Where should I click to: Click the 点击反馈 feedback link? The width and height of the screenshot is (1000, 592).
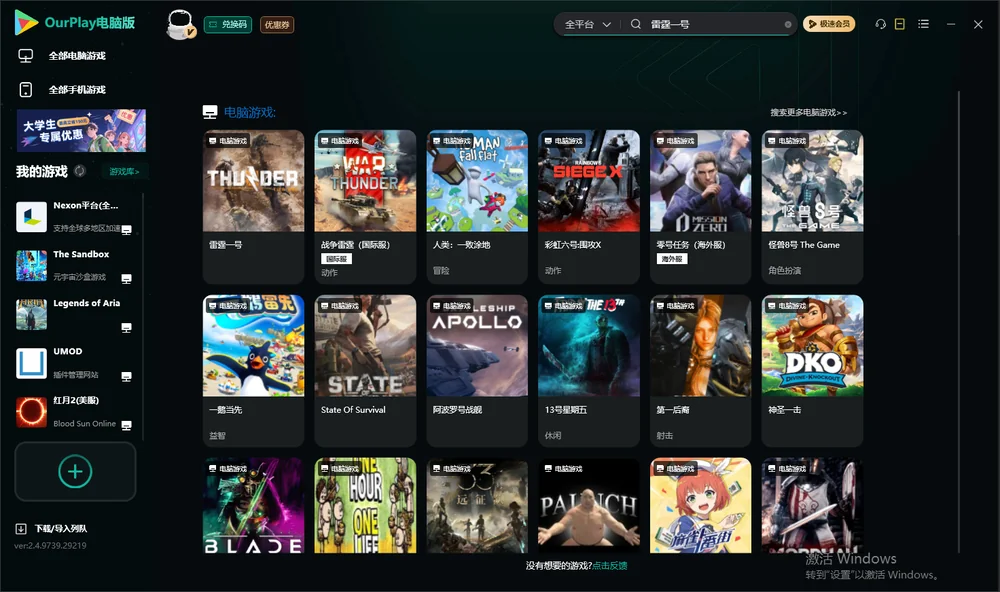click(610, 566)
